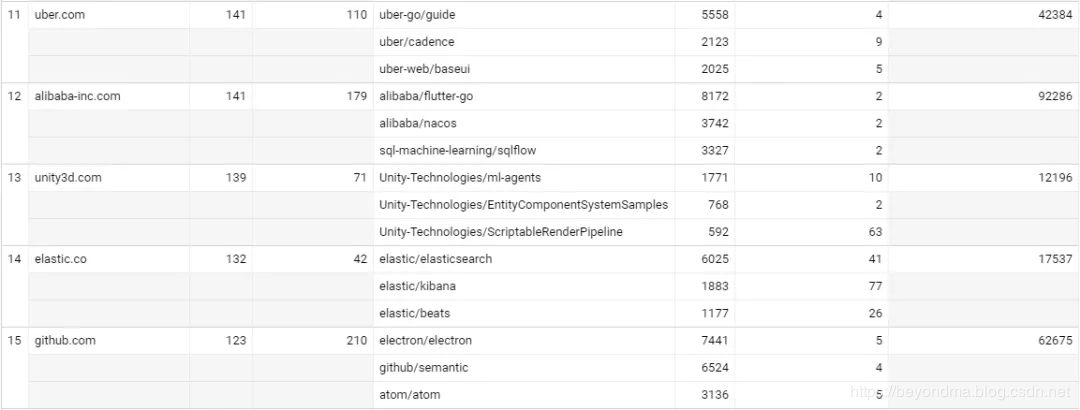Click the 92286 total value cell
Image resolution: width=1080 pixels, height=410 pixels.
coord(1053,96)
